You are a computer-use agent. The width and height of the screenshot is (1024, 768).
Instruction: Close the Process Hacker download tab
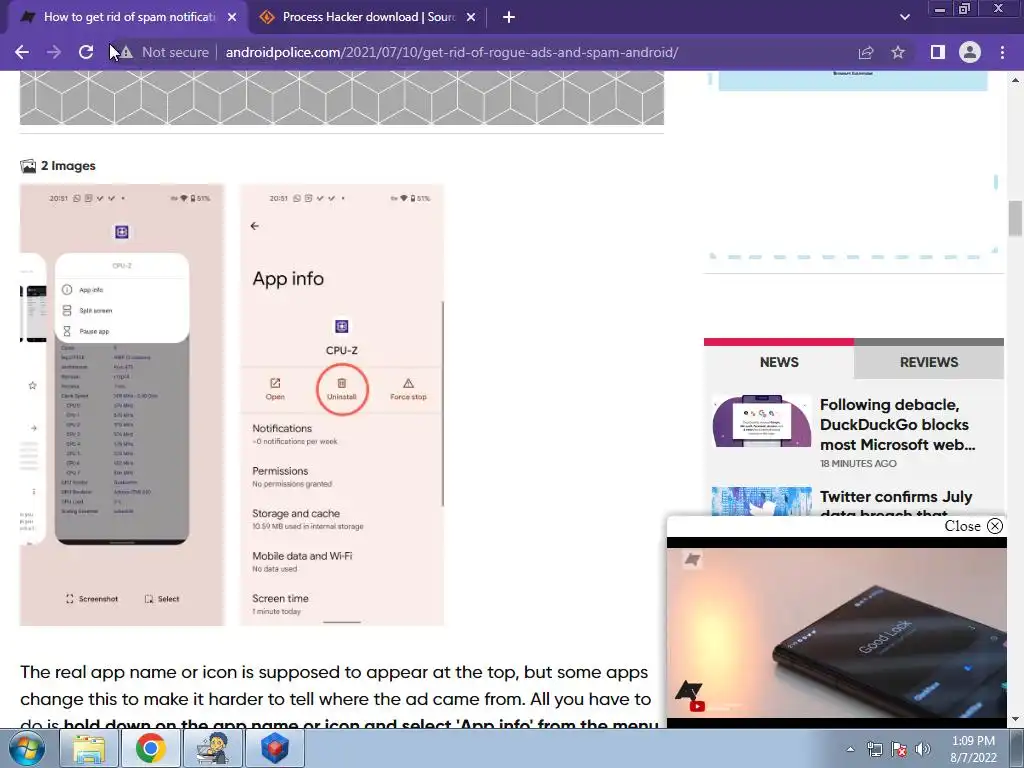(471, 18)
